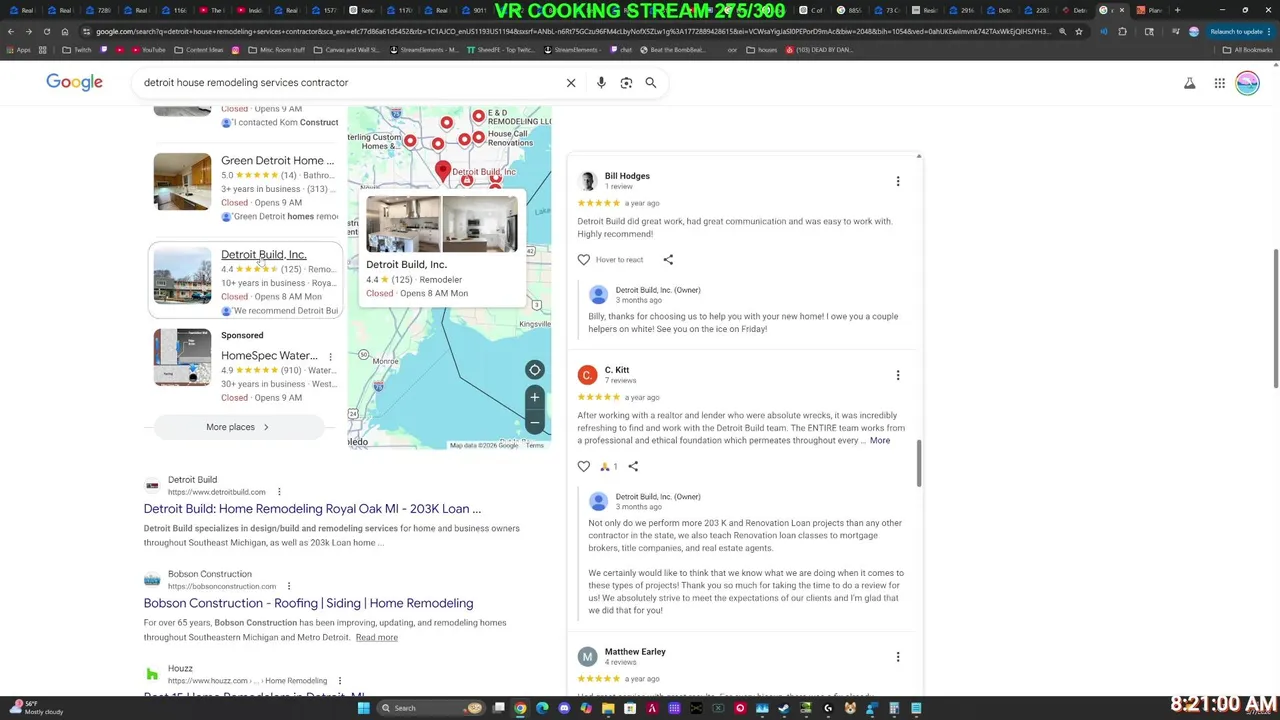1280x720 pixels.
Task: Open Detroit Build house thumbnail
Action: tap(182, 276)
